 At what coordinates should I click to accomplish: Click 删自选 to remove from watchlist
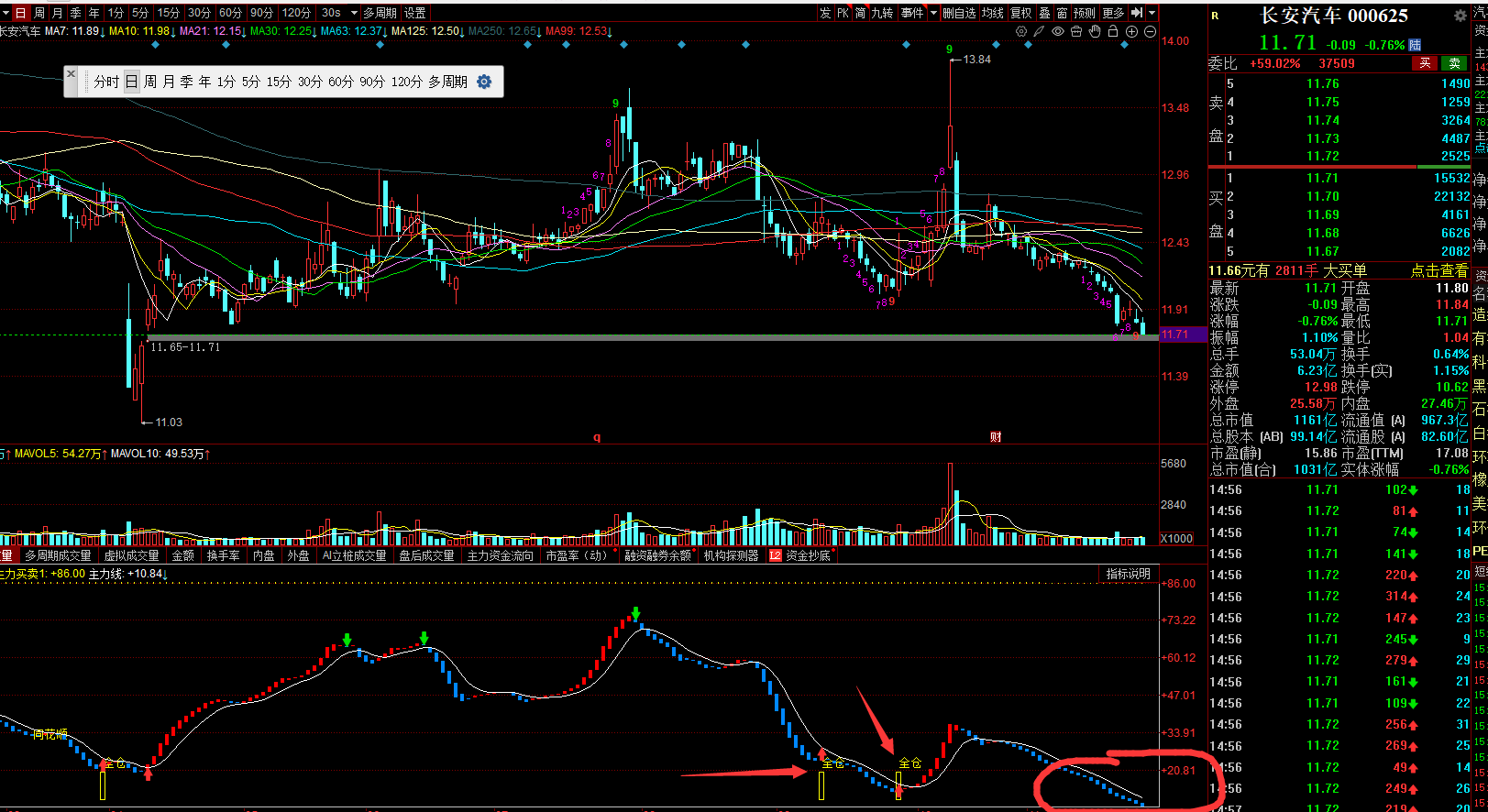(x=959, y=13)
